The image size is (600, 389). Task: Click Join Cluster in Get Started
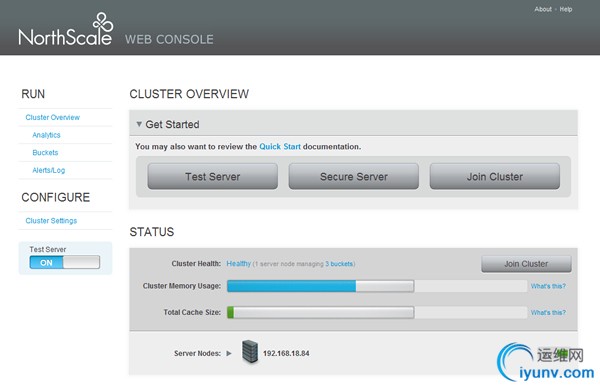(x=495, y=176)
